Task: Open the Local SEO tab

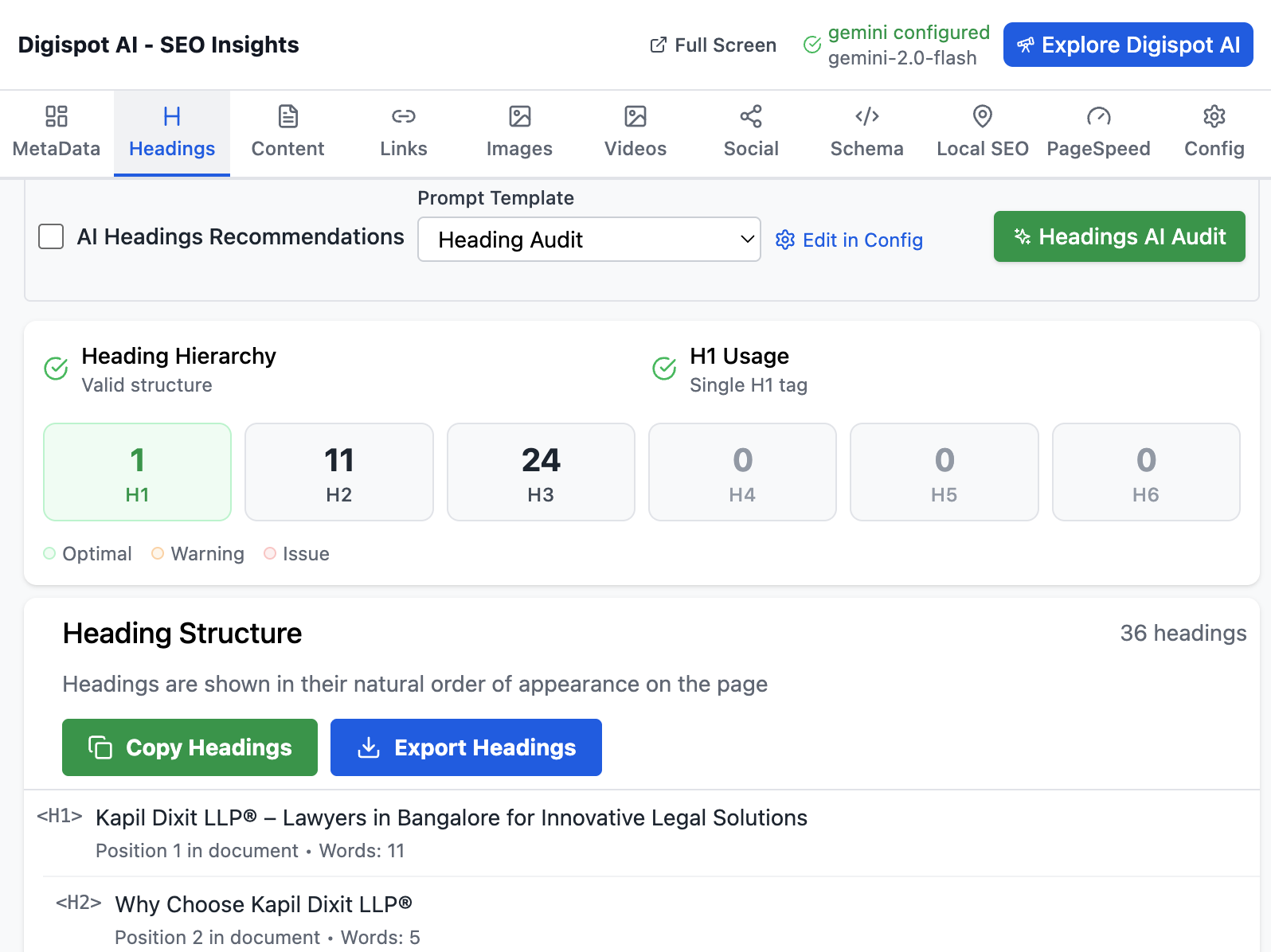Action: tap(983, 133)
